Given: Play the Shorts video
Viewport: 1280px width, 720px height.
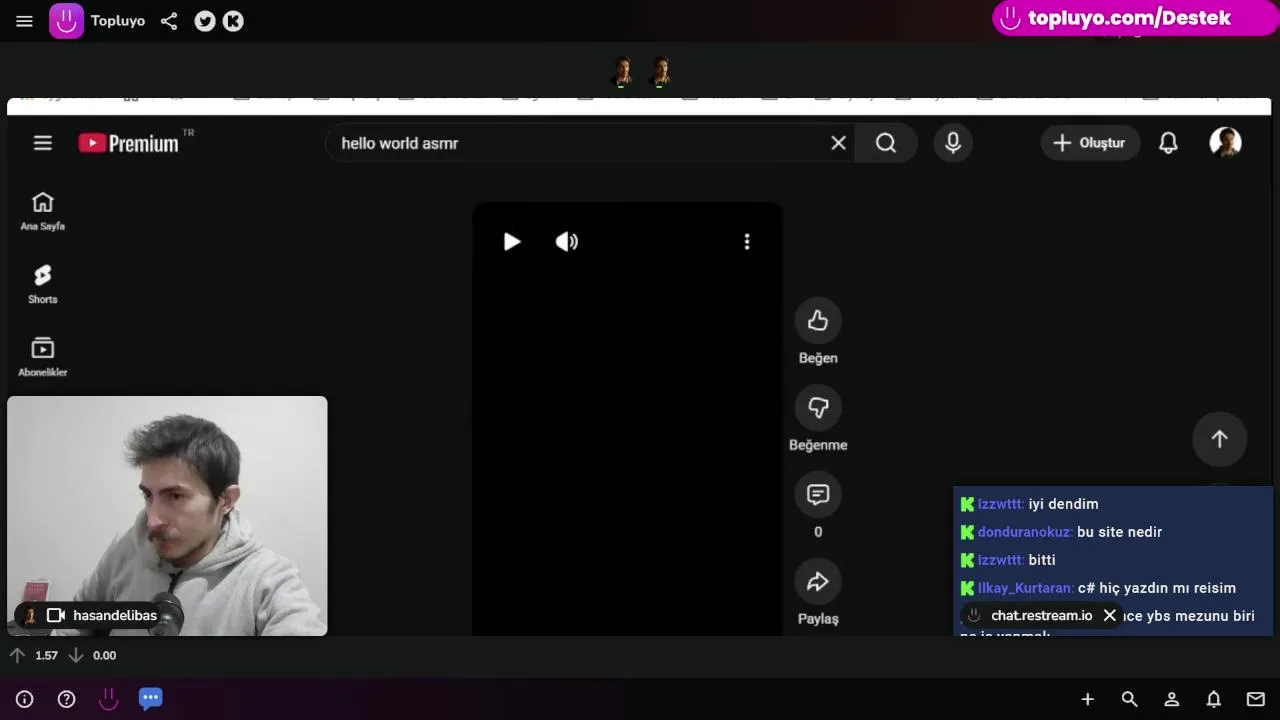Looking at the screenshot, I should tap(511, 241).
